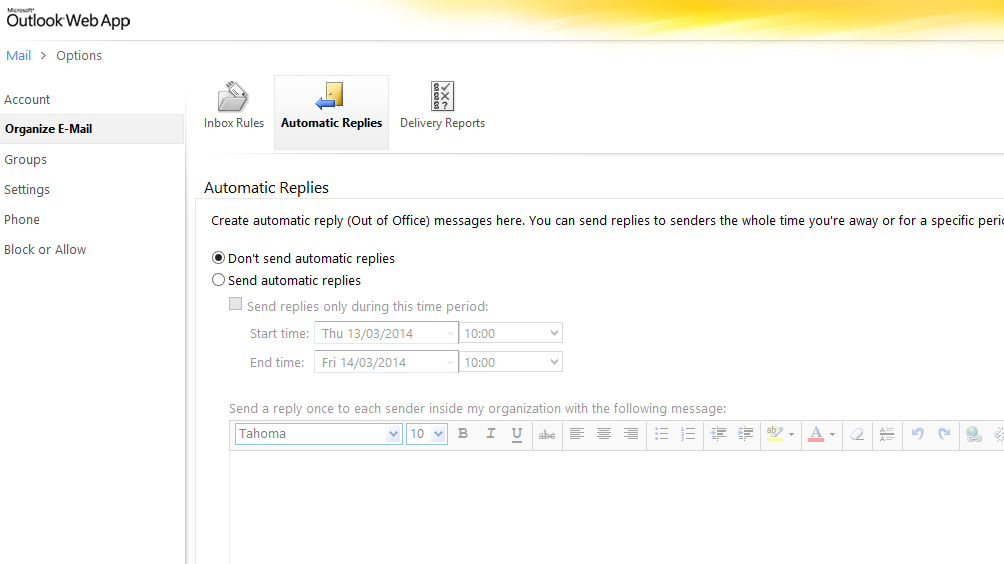
Task: Decrease paragraph indent
Action: 718,434
